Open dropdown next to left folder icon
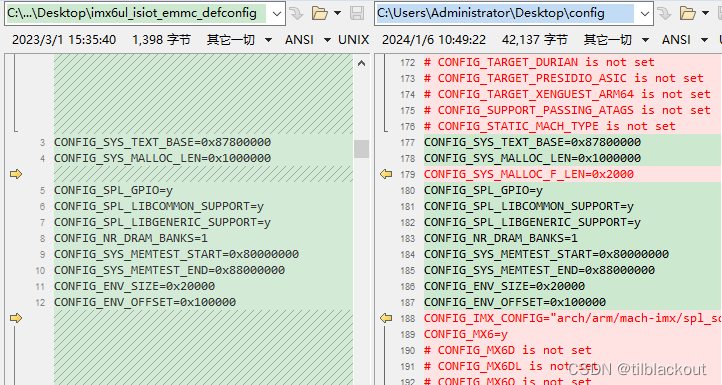The image size is (722, 385). click(338, 13)
